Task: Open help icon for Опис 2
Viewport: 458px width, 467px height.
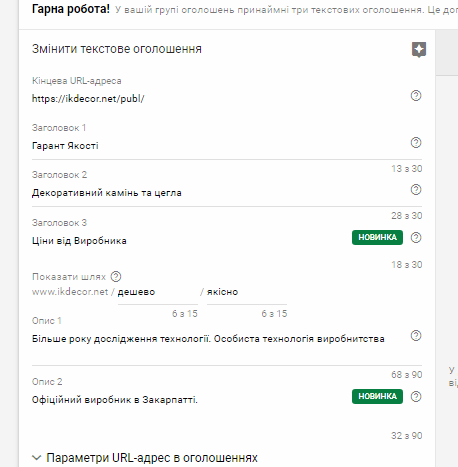Action: [x=416, y=396]
